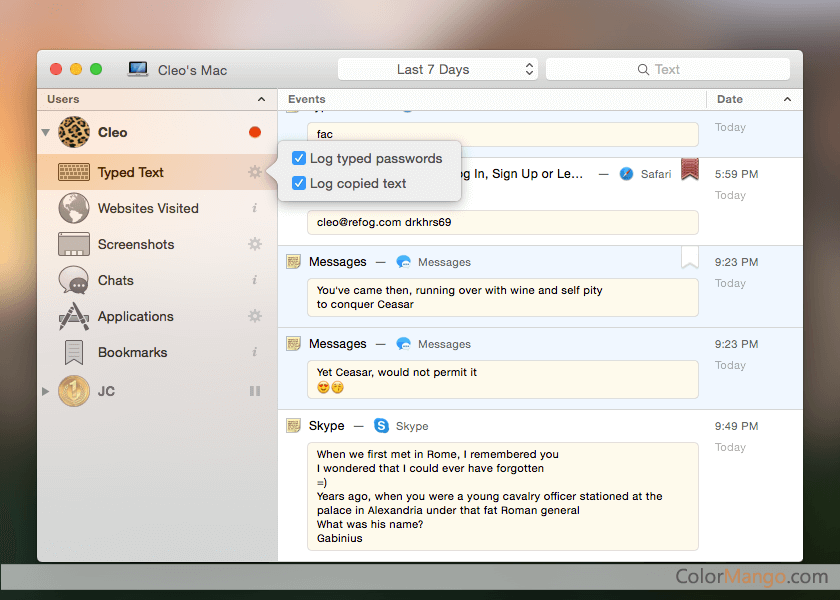Click the pause icon next to JC

coord(255,391)
